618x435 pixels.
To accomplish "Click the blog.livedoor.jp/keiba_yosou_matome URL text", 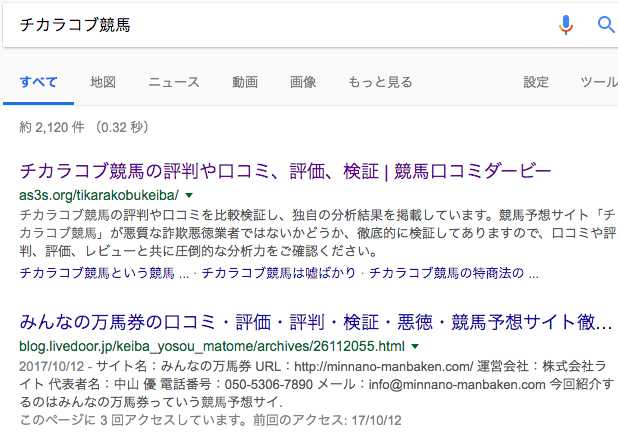I will 212,346.
